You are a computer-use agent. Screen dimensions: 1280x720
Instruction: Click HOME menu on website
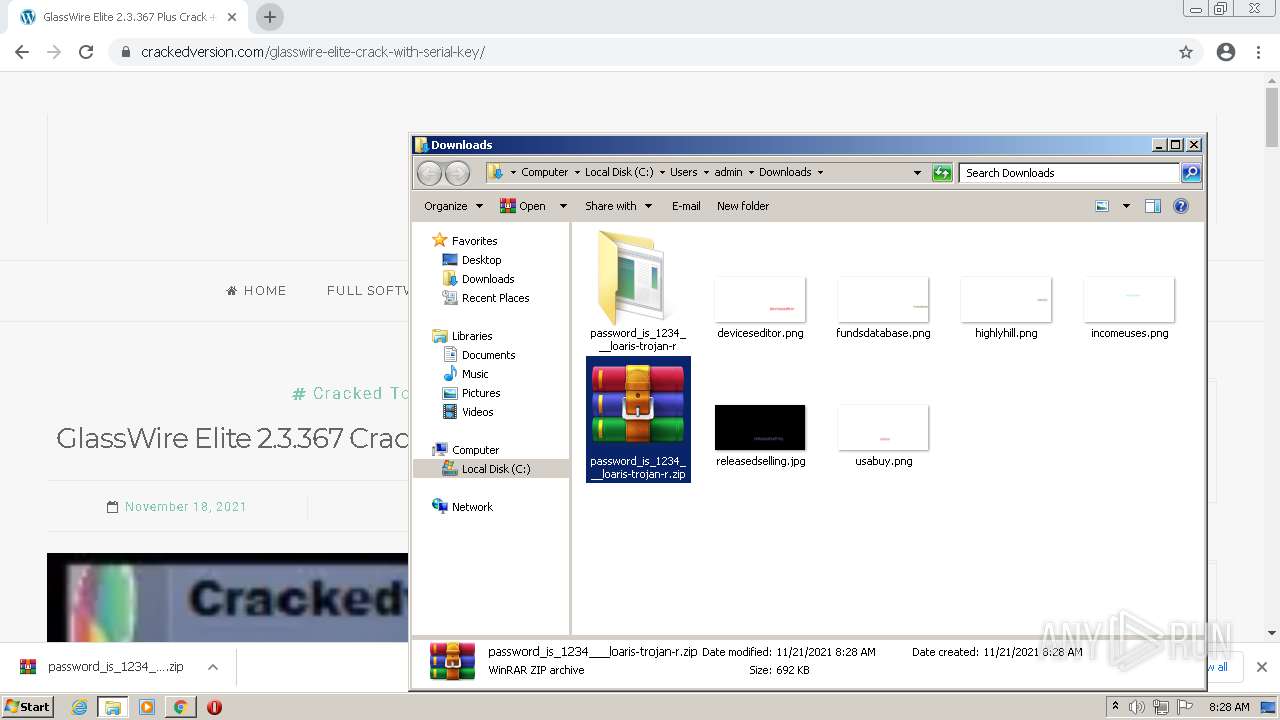point(257,291)
